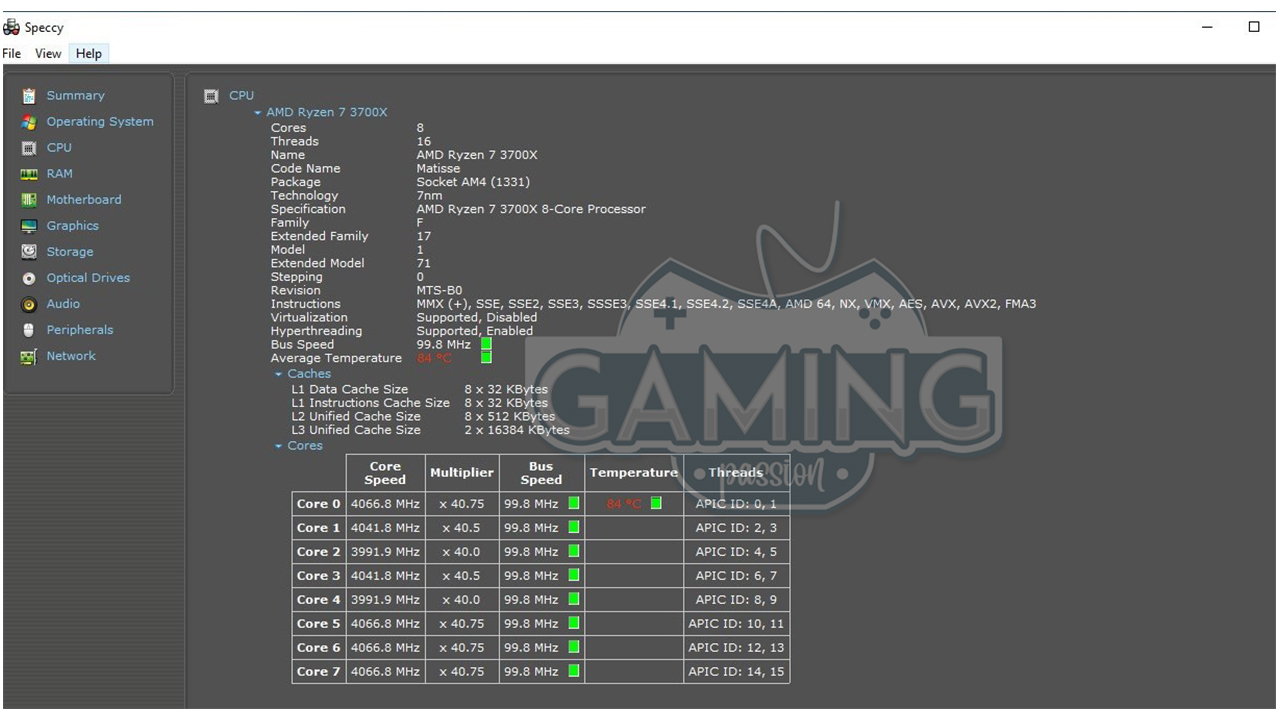
Task: Click the Motherboard sidebar icon
Action: (x=29, y=200)
